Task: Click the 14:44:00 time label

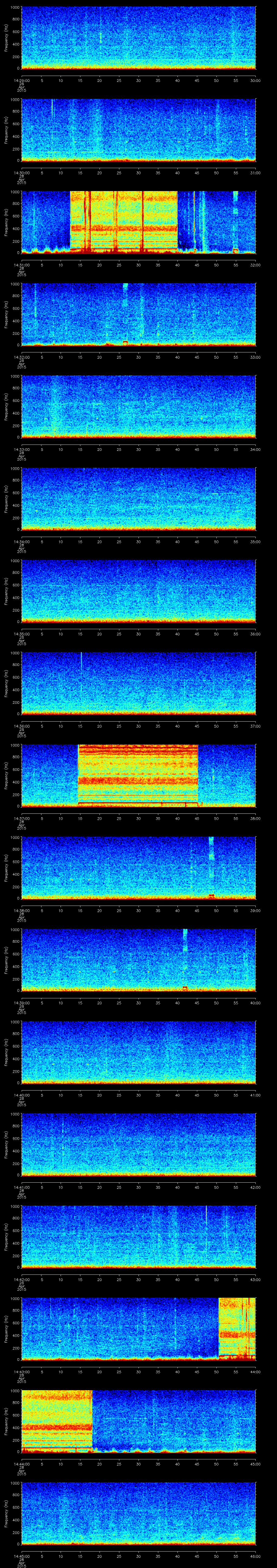Action: [21, 1463]
